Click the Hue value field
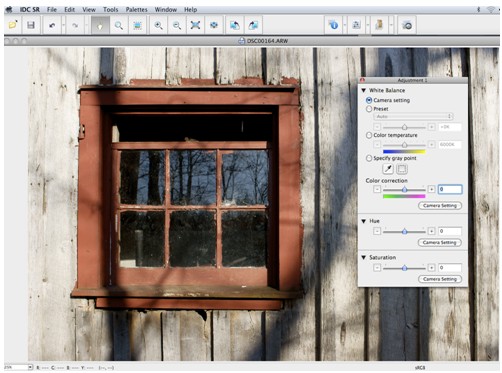 pos(450,231)
